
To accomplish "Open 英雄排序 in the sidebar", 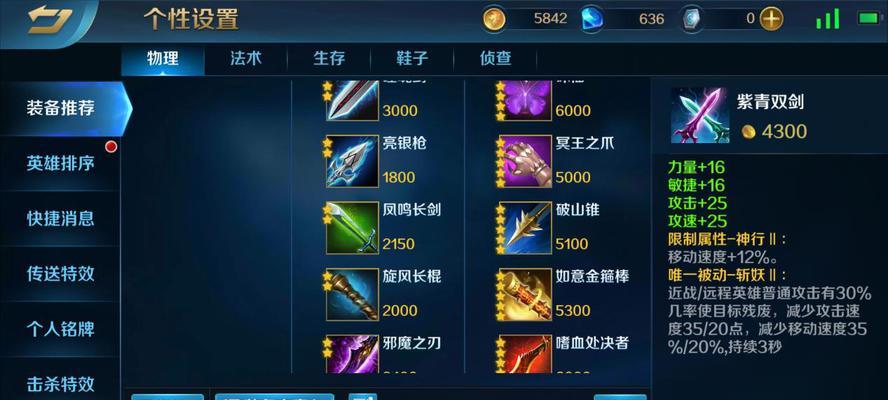I will tap(60, 164).
